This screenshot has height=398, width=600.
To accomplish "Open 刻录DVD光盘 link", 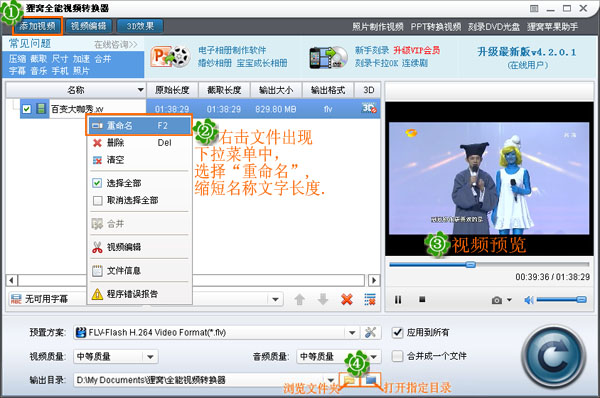I will 494,27.
